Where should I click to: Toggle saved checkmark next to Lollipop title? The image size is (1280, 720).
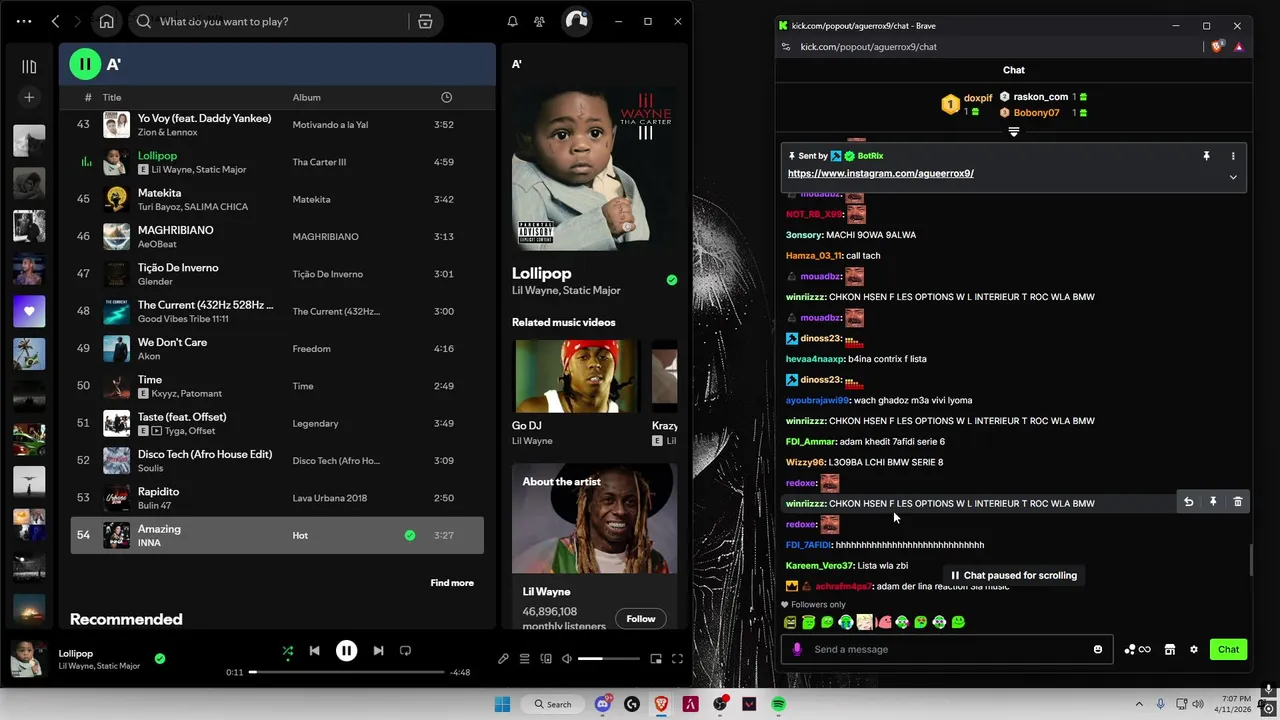[x=671, y=280]
